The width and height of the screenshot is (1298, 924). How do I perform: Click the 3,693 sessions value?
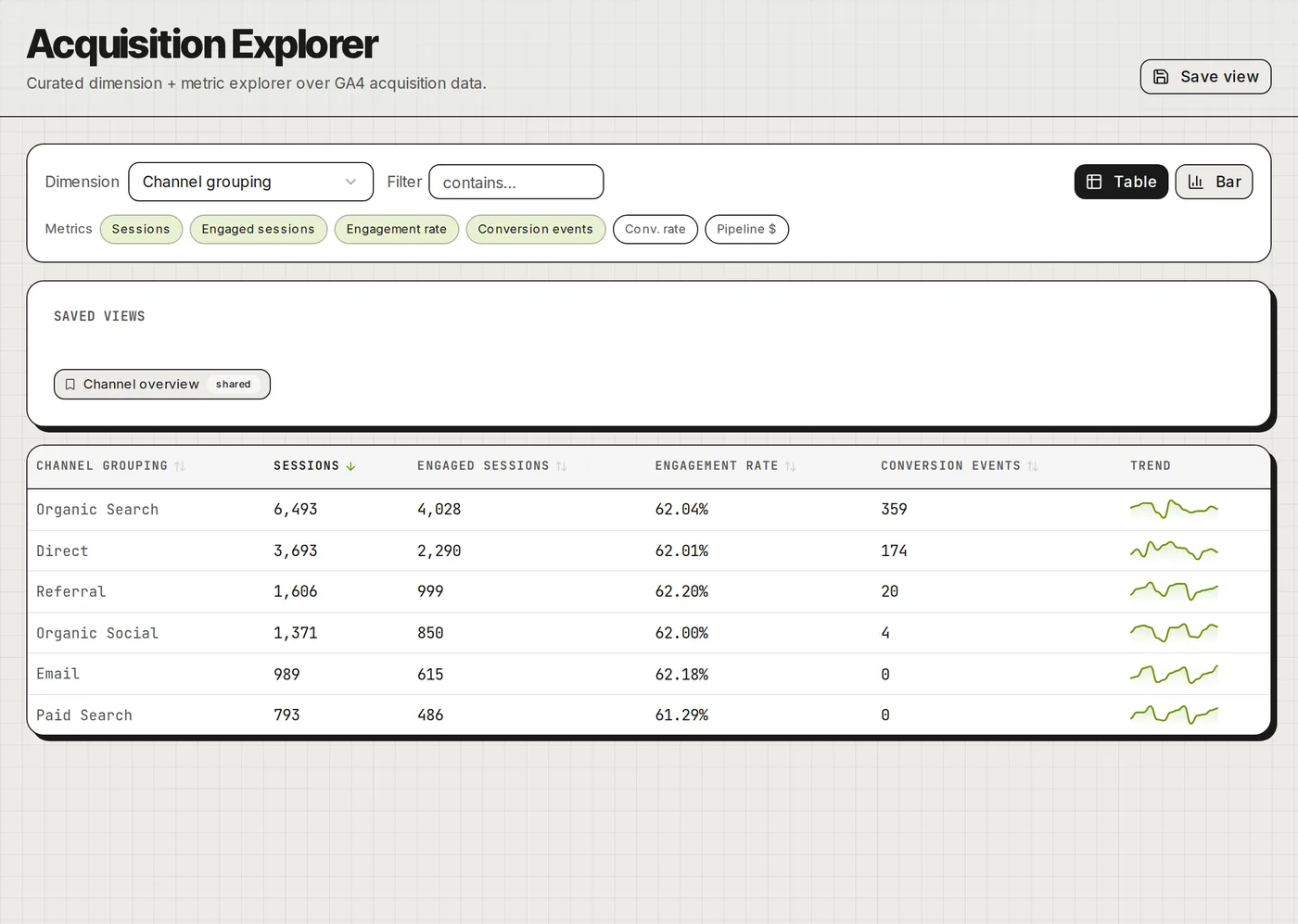296,551
